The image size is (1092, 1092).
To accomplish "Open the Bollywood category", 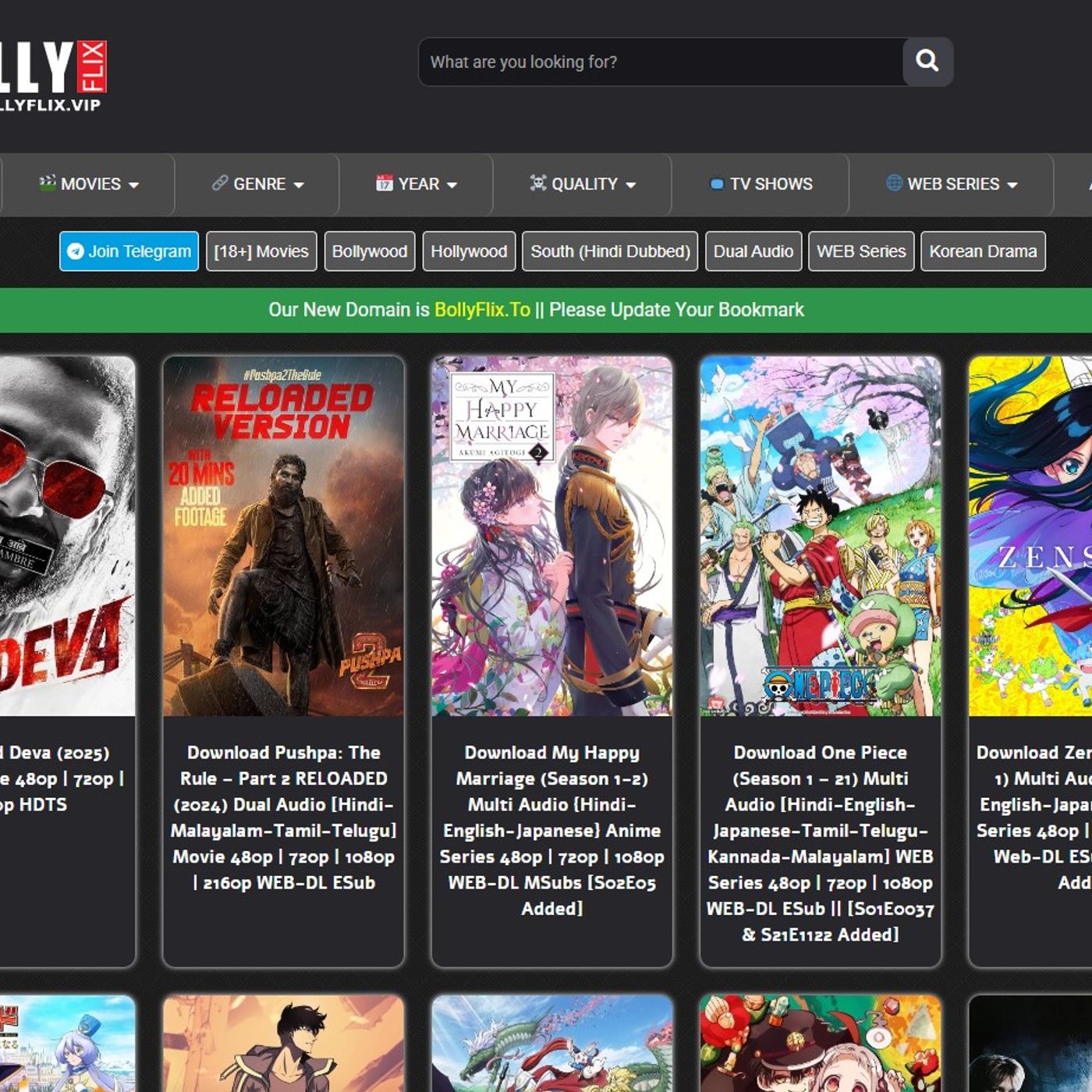I will click(370, 251).
